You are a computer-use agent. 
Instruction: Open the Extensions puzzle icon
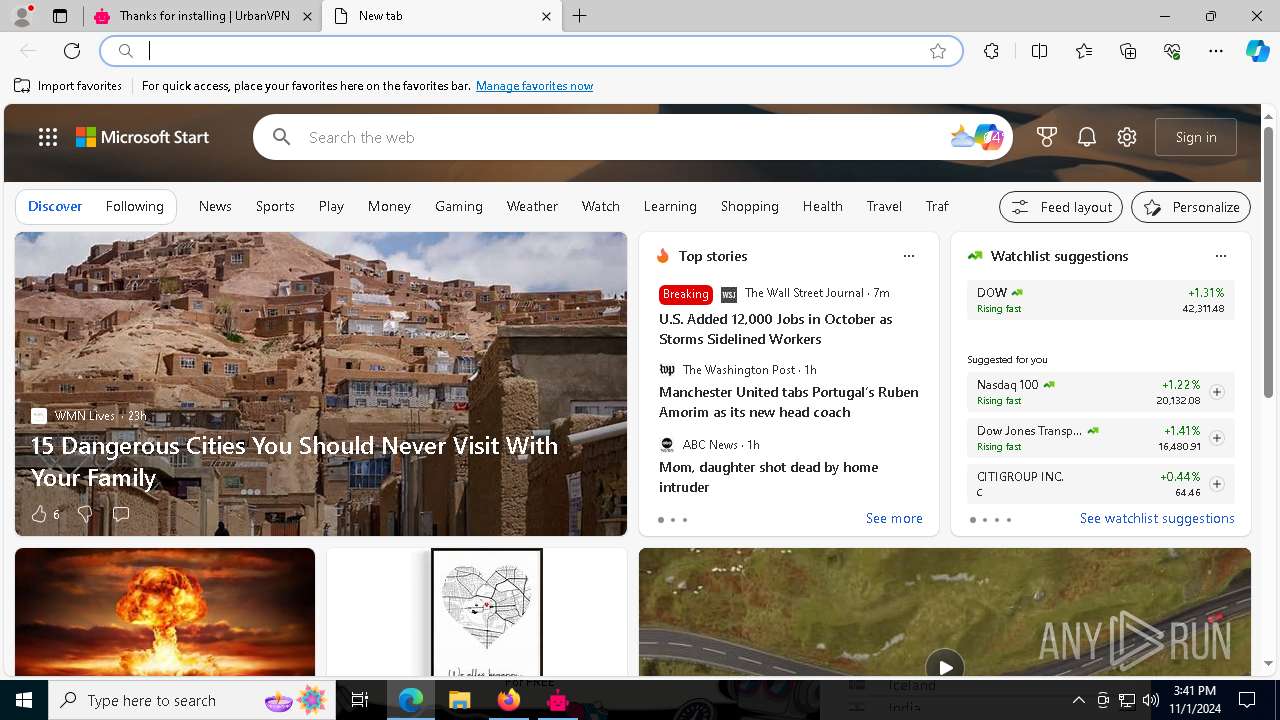tap(991, 51)
